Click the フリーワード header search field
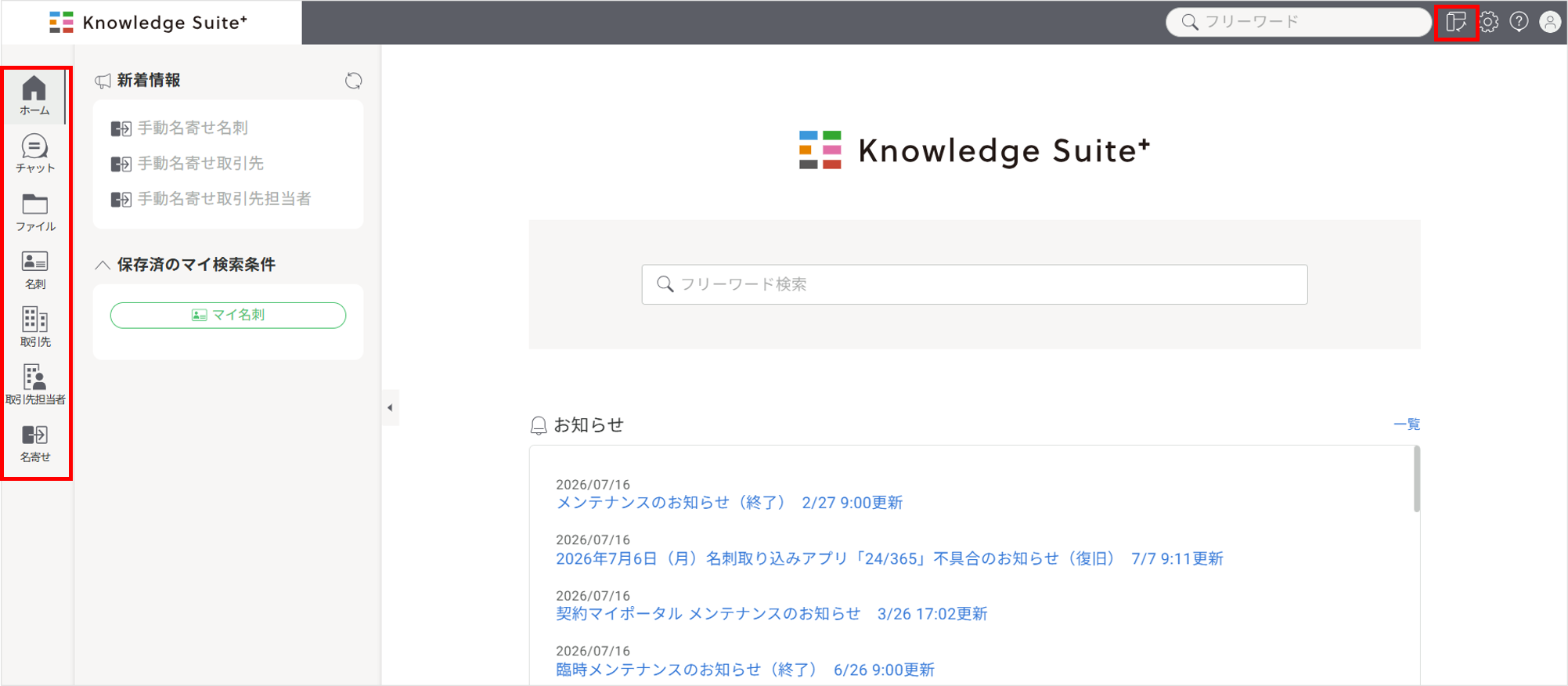This screenshot has height=686, width=1568. click(x=1299, y=22)
